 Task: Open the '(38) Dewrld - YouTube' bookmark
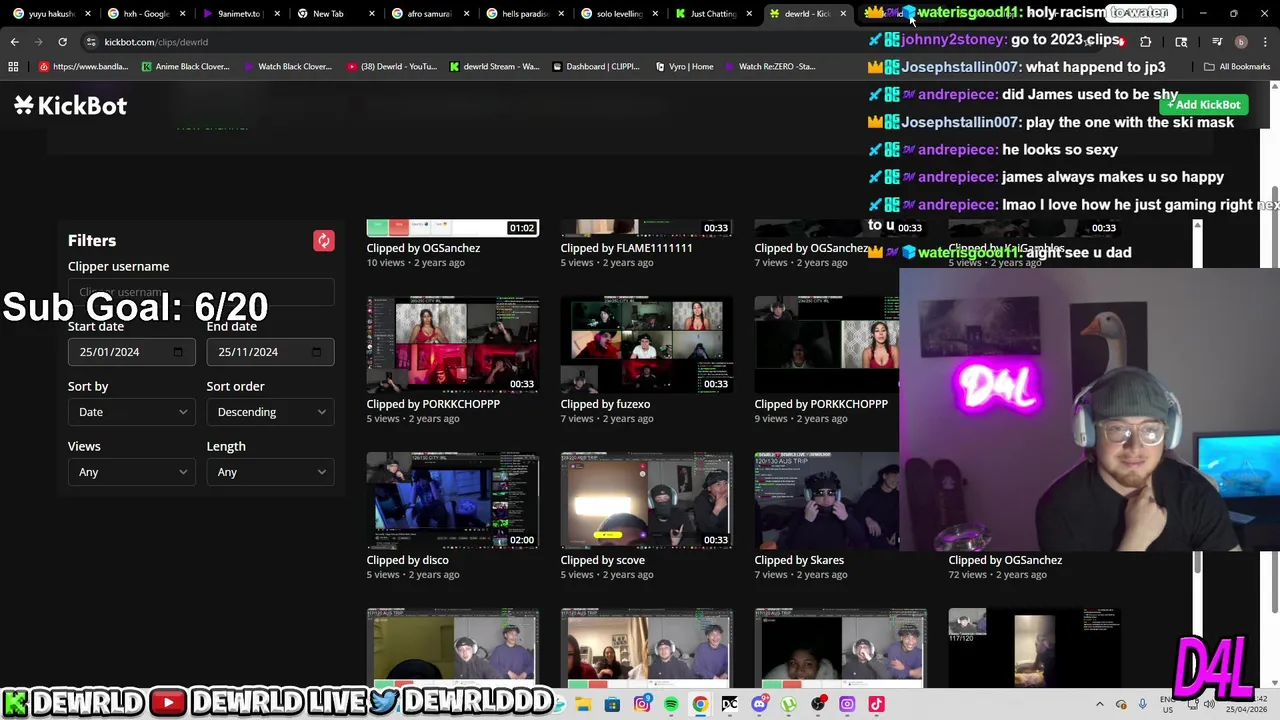(x=392, y=67)
